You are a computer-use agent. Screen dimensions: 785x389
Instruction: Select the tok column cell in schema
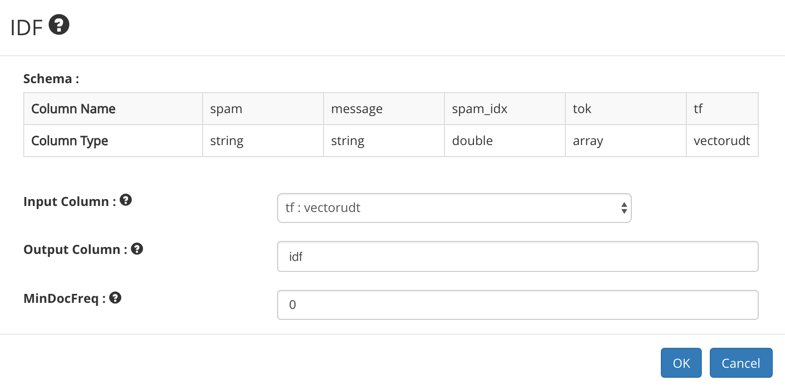[626, 109]
